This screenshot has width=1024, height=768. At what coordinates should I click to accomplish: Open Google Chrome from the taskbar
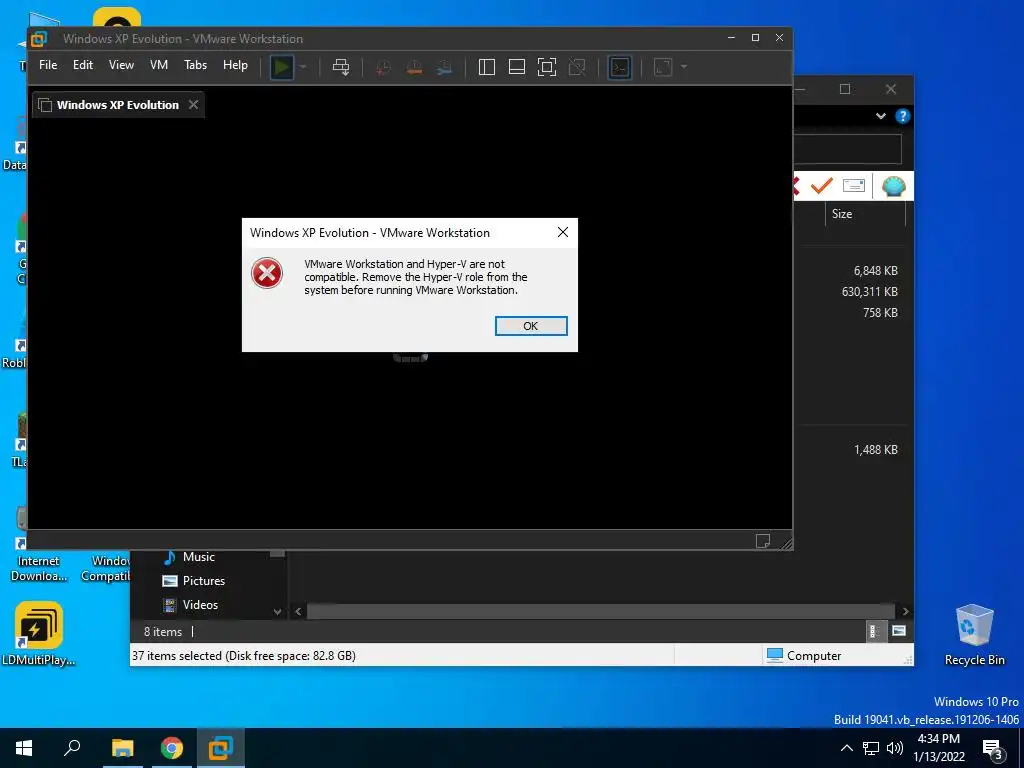click(x=172, y=748)
